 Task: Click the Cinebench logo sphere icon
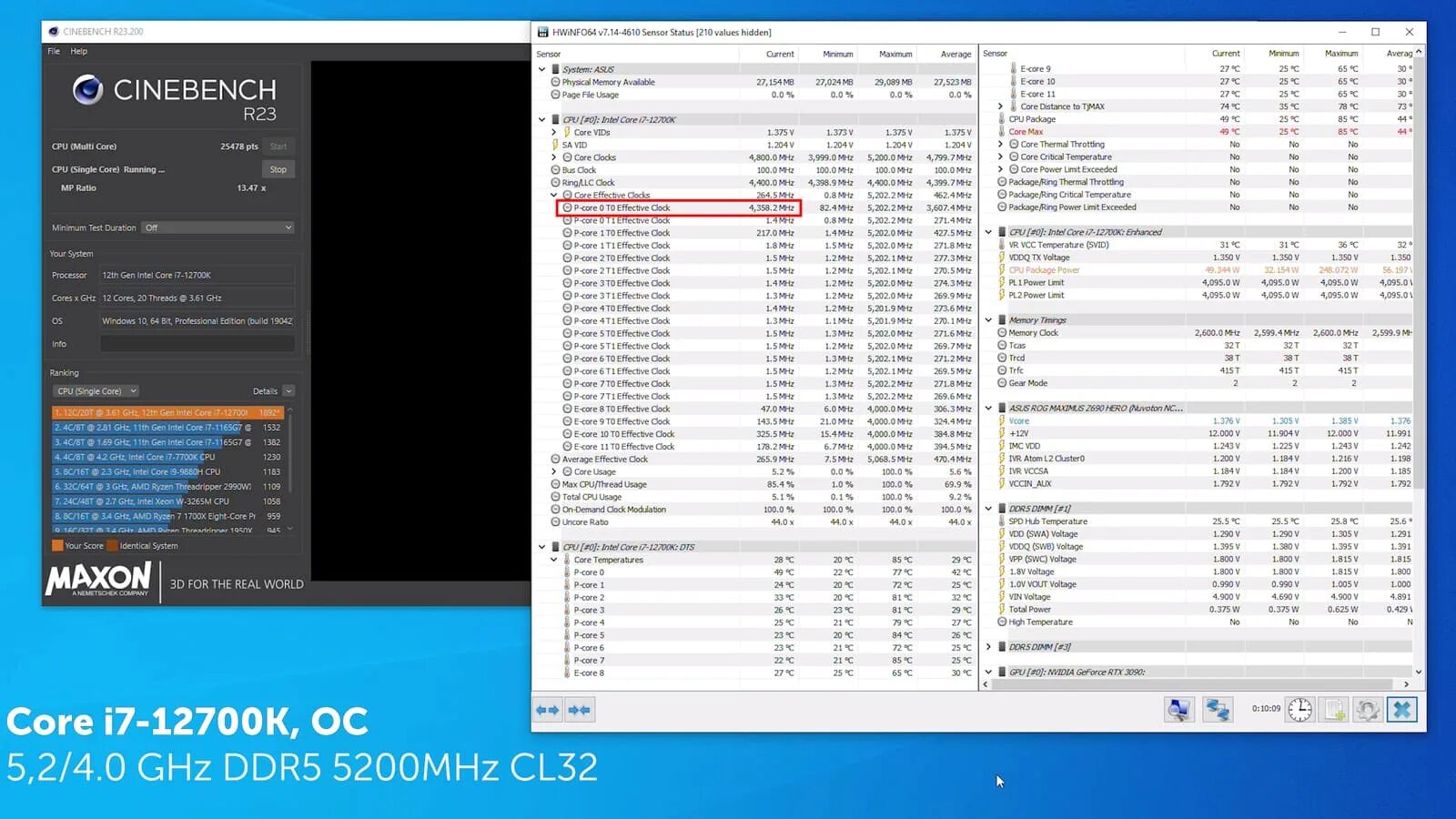point(88,89)
